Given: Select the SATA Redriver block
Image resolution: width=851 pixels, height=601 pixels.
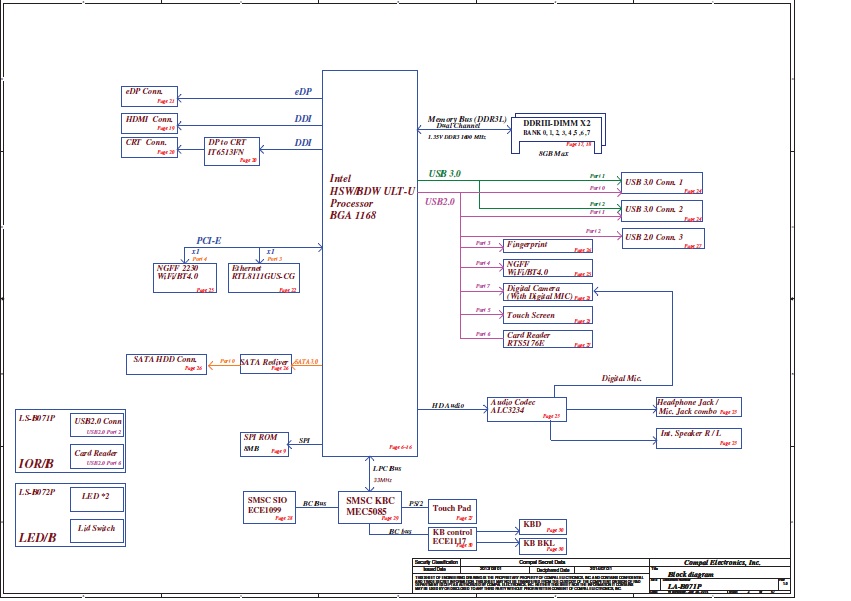Looking at the screenshot, I should (x=265, y=363).
